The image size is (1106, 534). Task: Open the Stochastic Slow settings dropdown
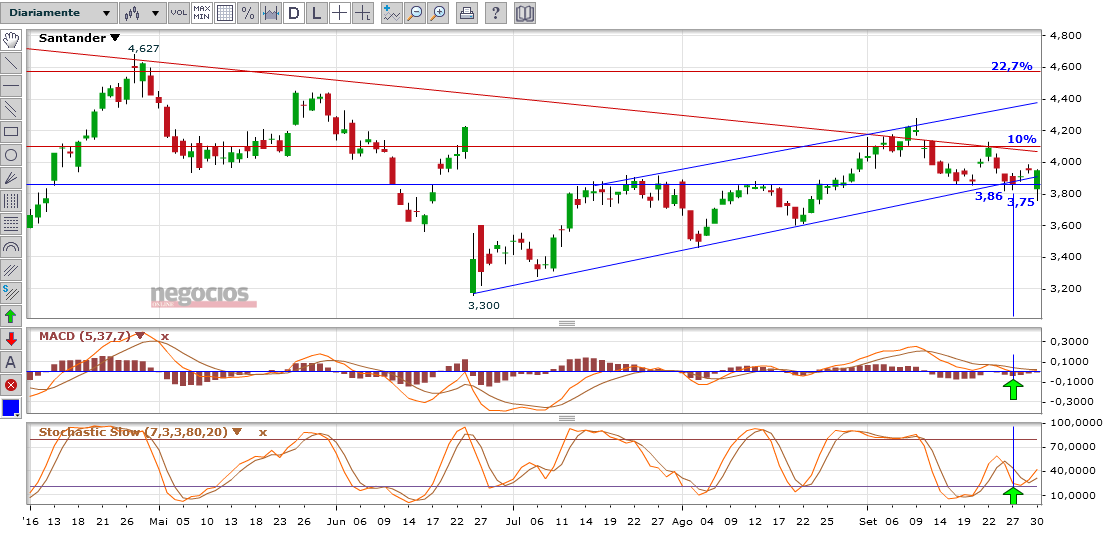tap(236, 432)
